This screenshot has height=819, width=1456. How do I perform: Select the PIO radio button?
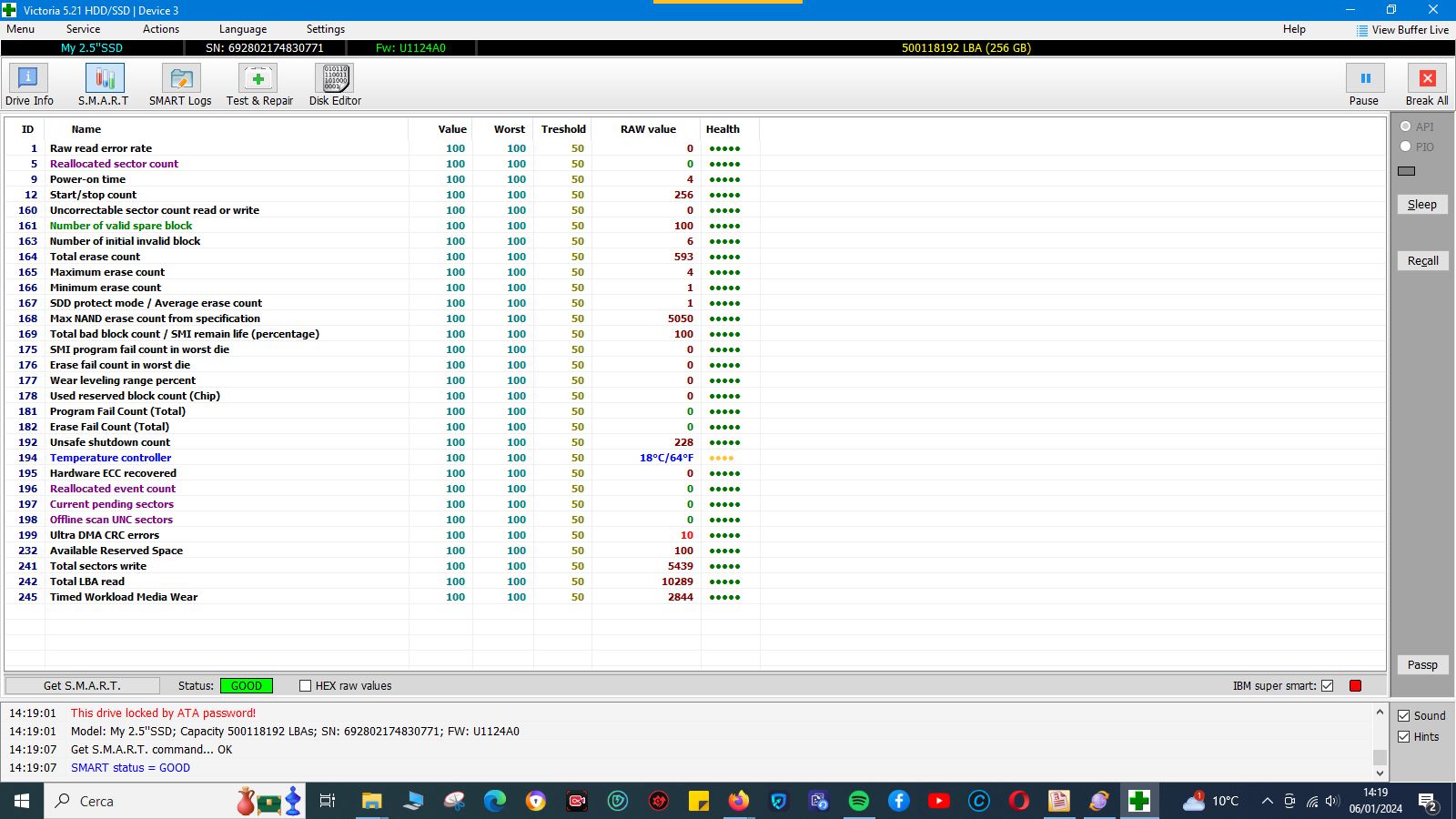1406,147
